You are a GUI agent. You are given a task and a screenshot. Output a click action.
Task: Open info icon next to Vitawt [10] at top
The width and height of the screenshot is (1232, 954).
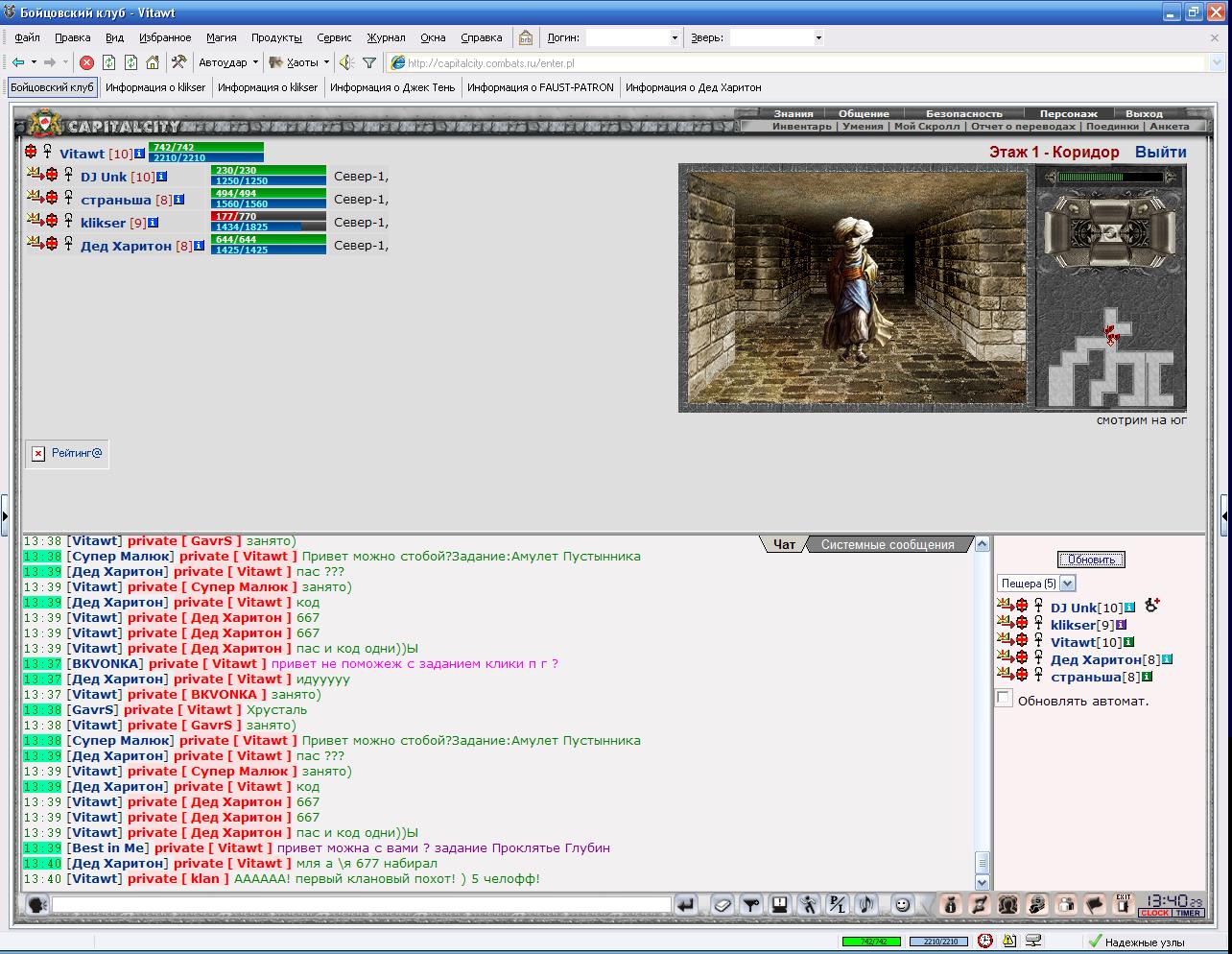point(140,154)
